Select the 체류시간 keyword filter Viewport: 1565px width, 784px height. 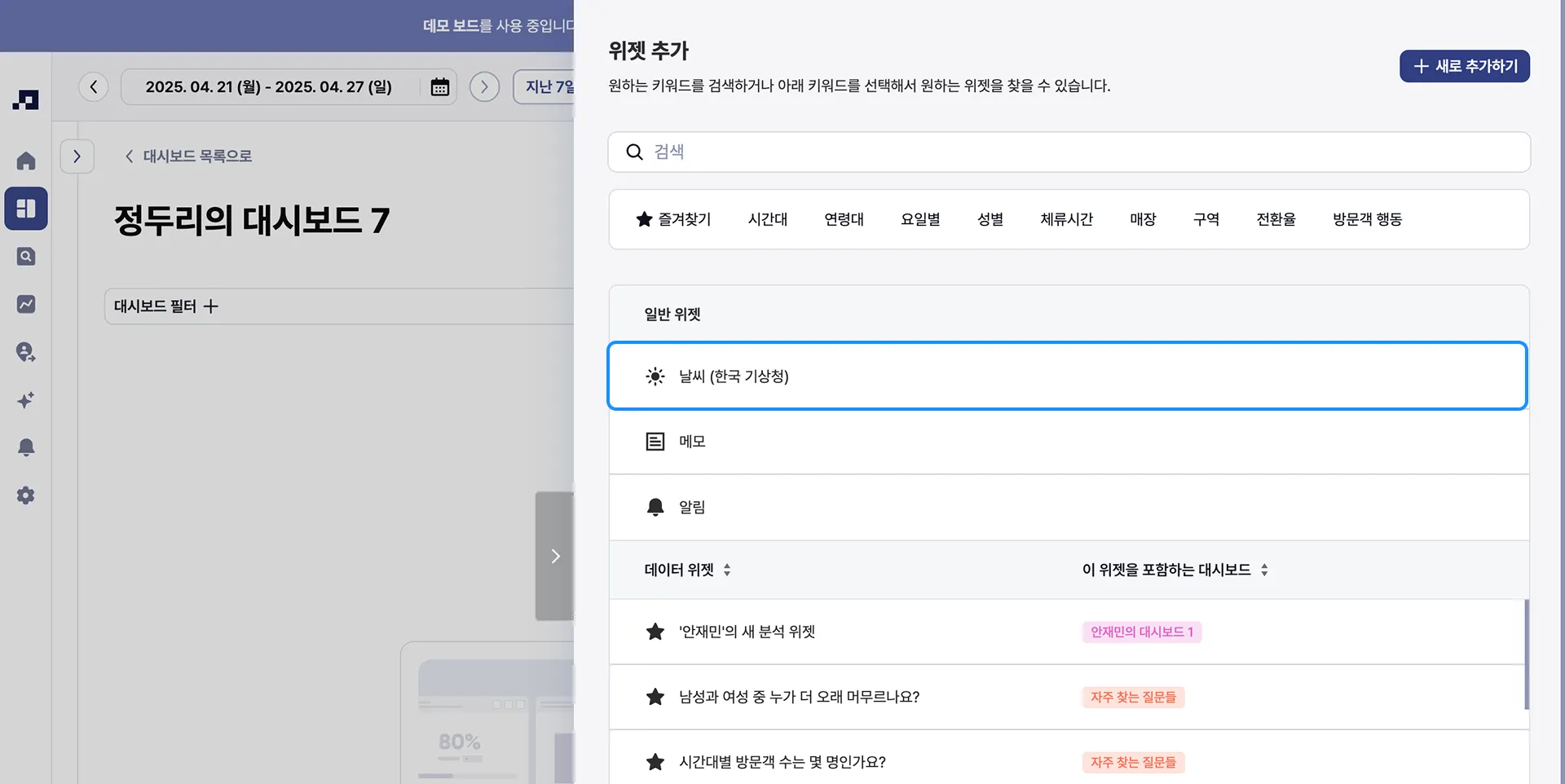(x=1066, y=219)
